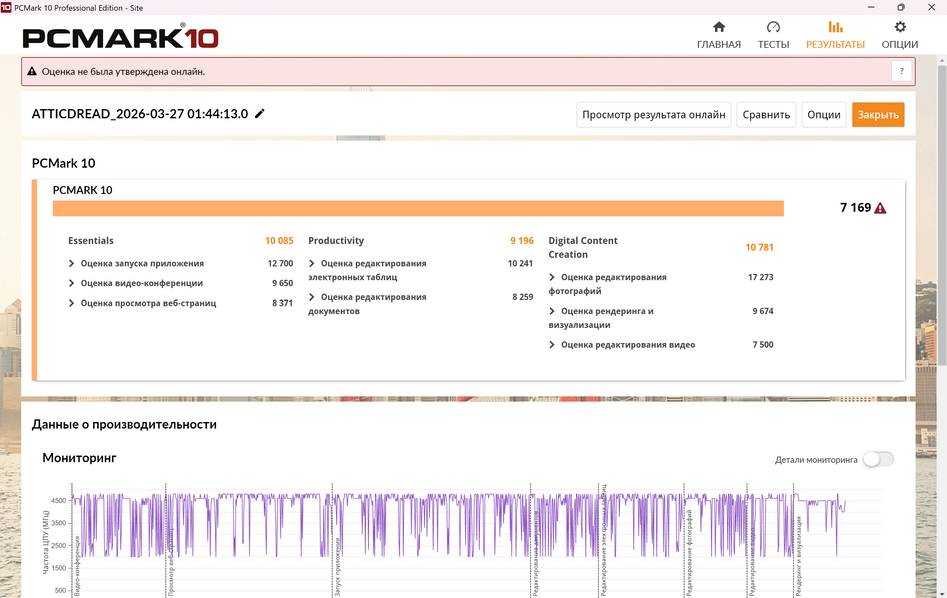Expand Оценка запуска приложения row
Image resolution: width=947 pixels, height=598 pixels.
(72, 264)
